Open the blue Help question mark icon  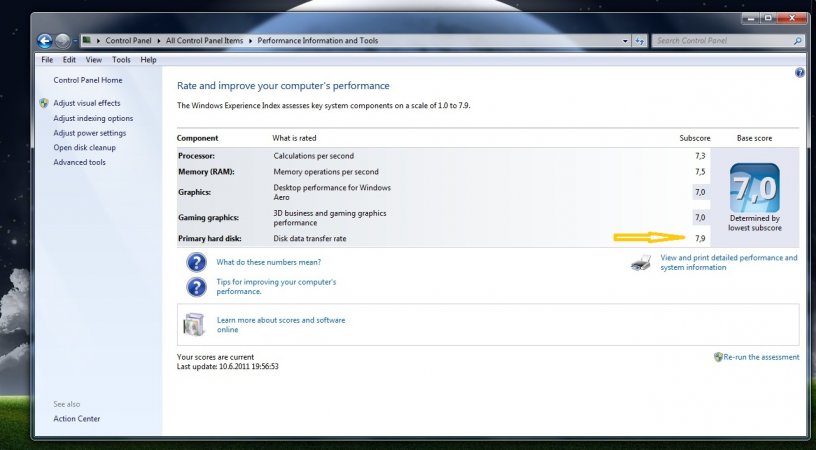800,73
